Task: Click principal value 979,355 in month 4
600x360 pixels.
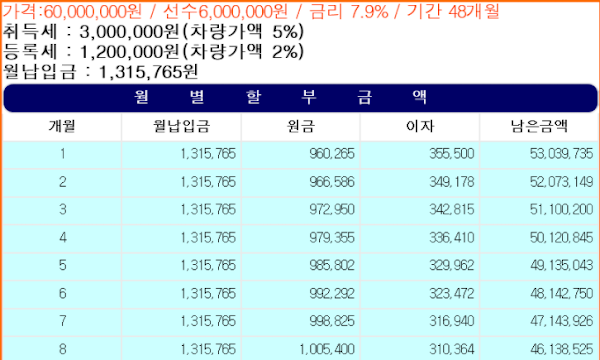Action: click(332, 238)
